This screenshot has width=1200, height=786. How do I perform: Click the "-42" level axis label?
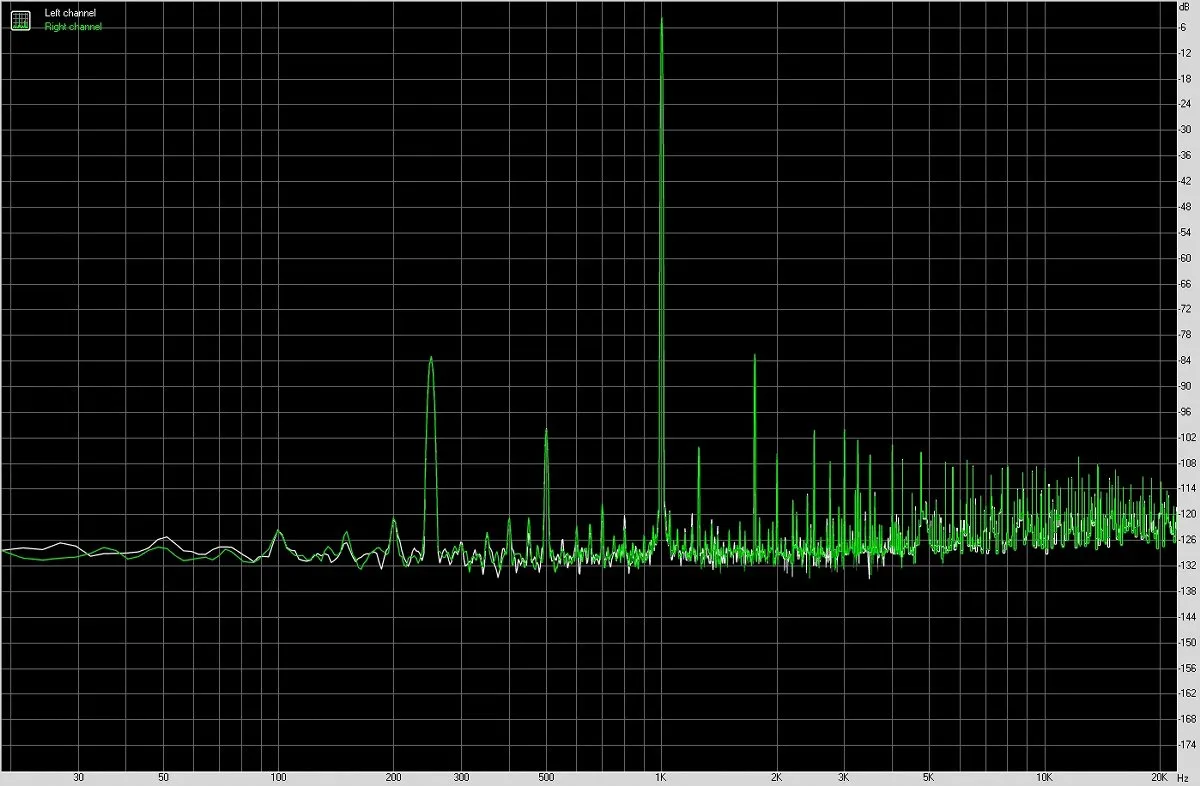pyautogui.click(x=1187, y=180)
